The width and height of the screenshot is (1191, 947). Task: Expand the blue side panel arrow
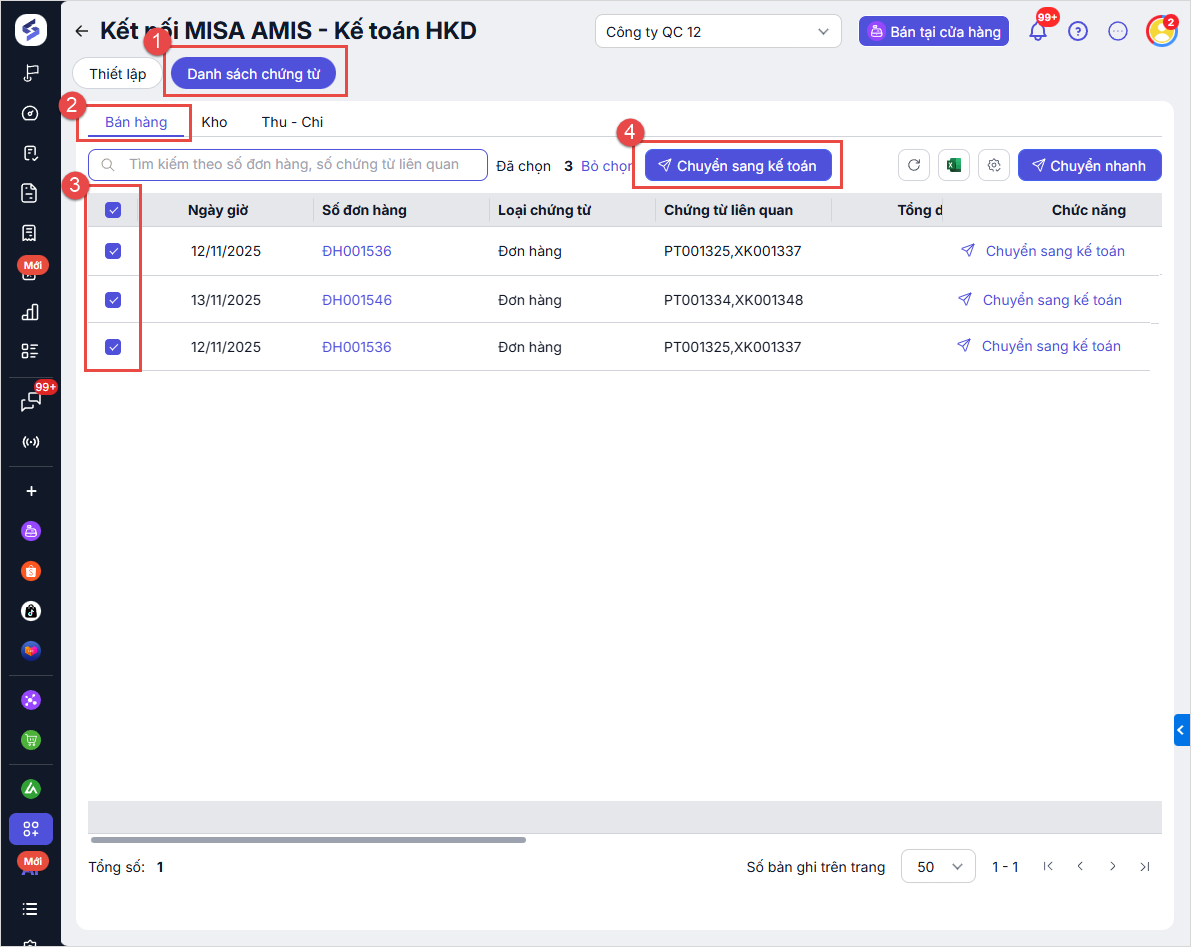[x=1181, y=731]
